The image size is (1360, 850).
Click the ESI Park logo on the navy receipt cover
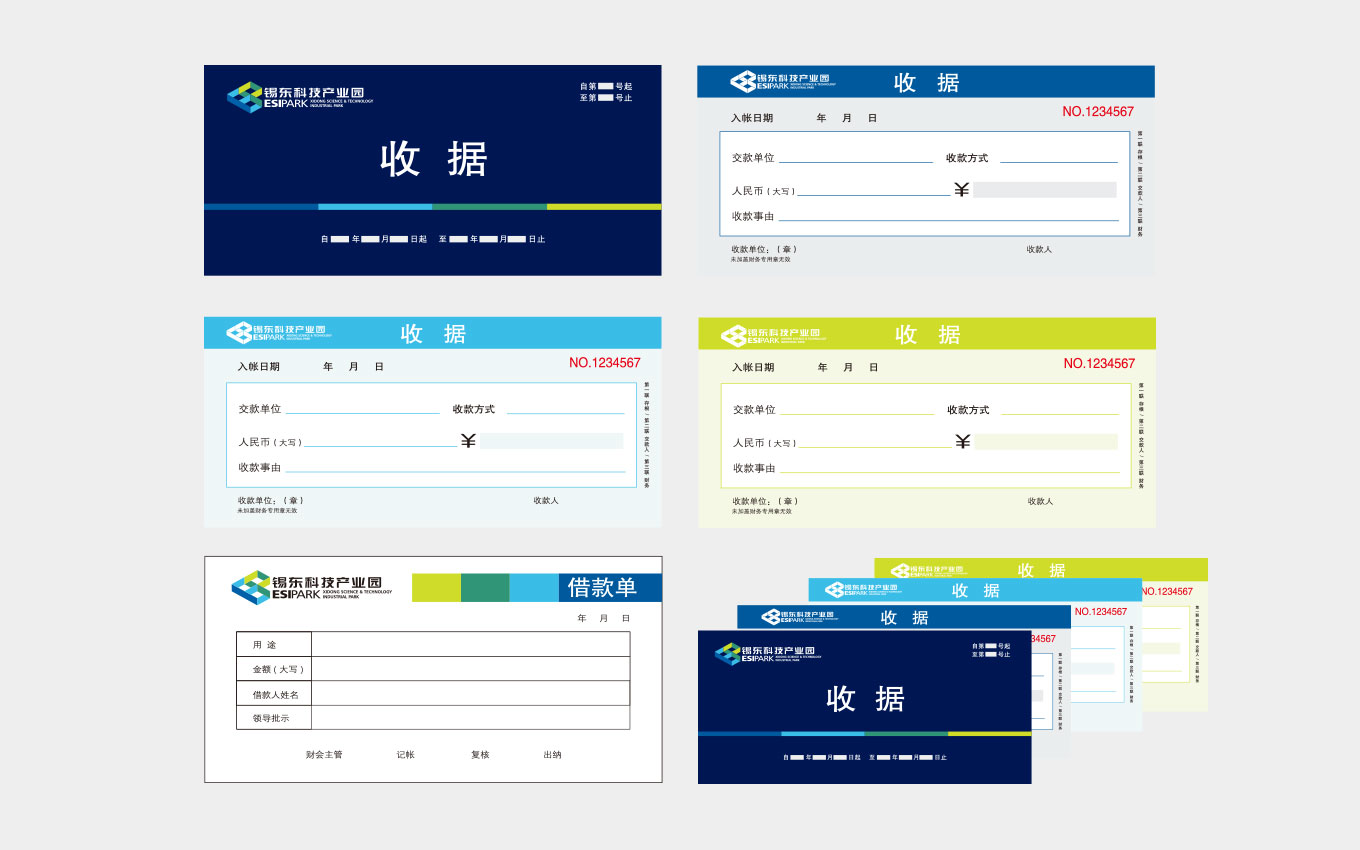(x=299, y=97)
